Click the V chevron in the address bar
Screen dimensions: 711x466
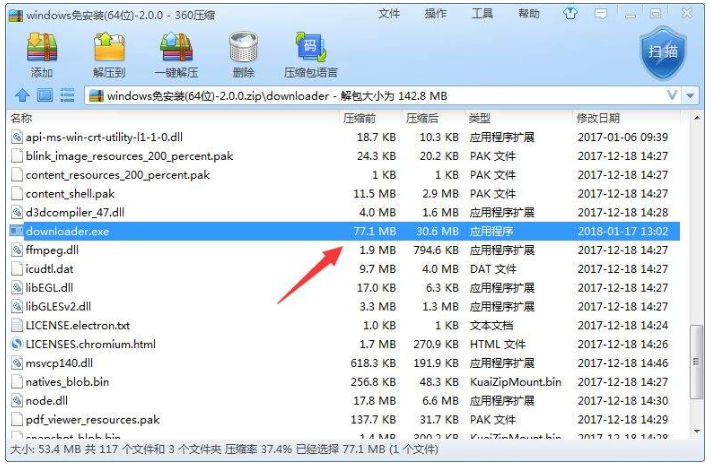click(672, 95)
